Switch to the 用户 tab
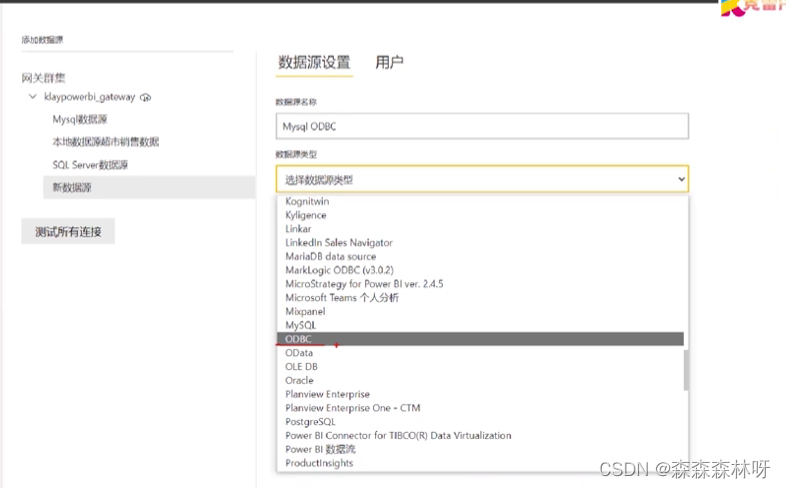The height and width of the screenshot is (488, 786). pos(389,63)
